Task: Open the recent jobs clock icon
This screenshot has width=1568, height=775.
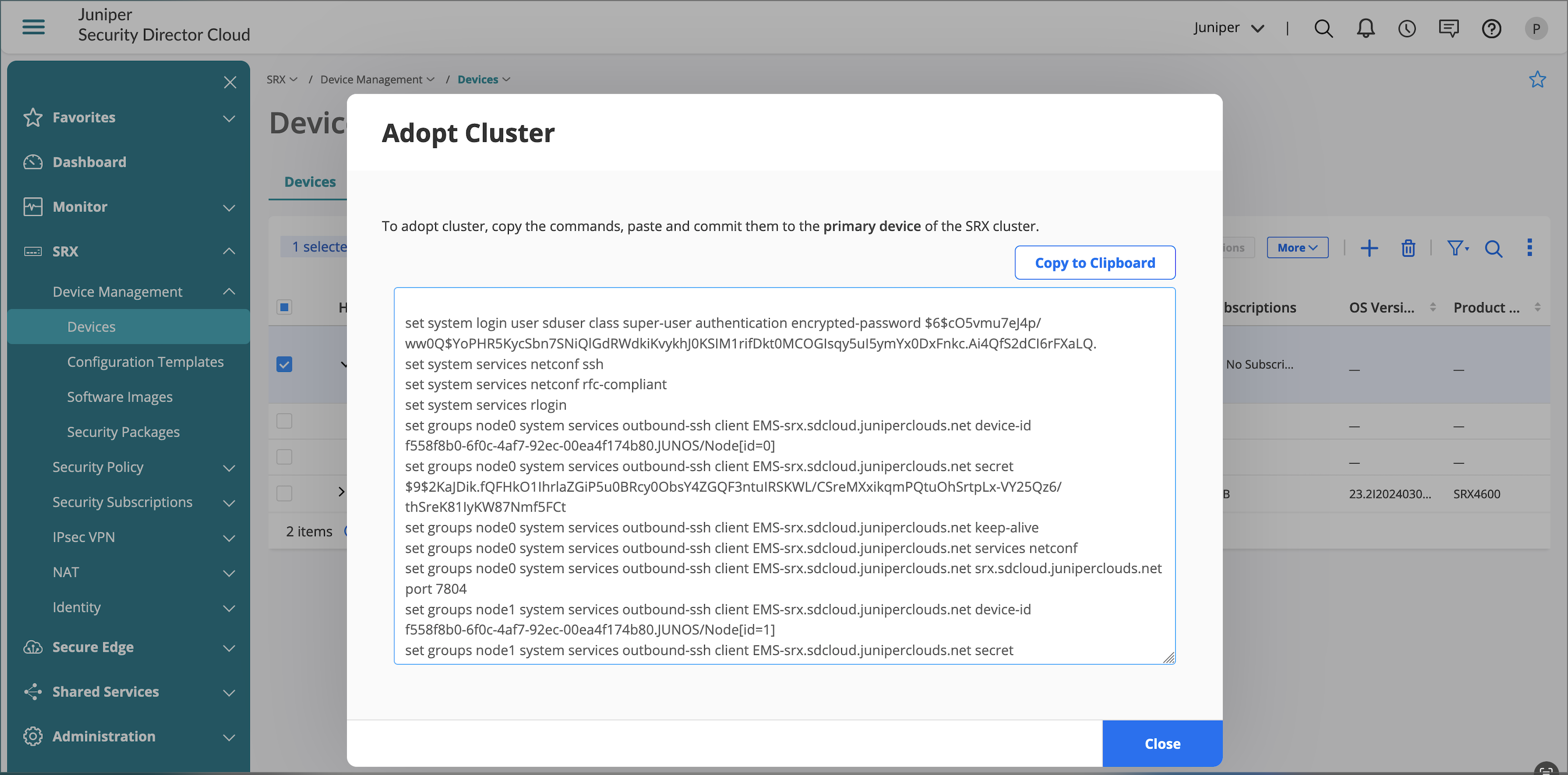Action: [1407, 29]
